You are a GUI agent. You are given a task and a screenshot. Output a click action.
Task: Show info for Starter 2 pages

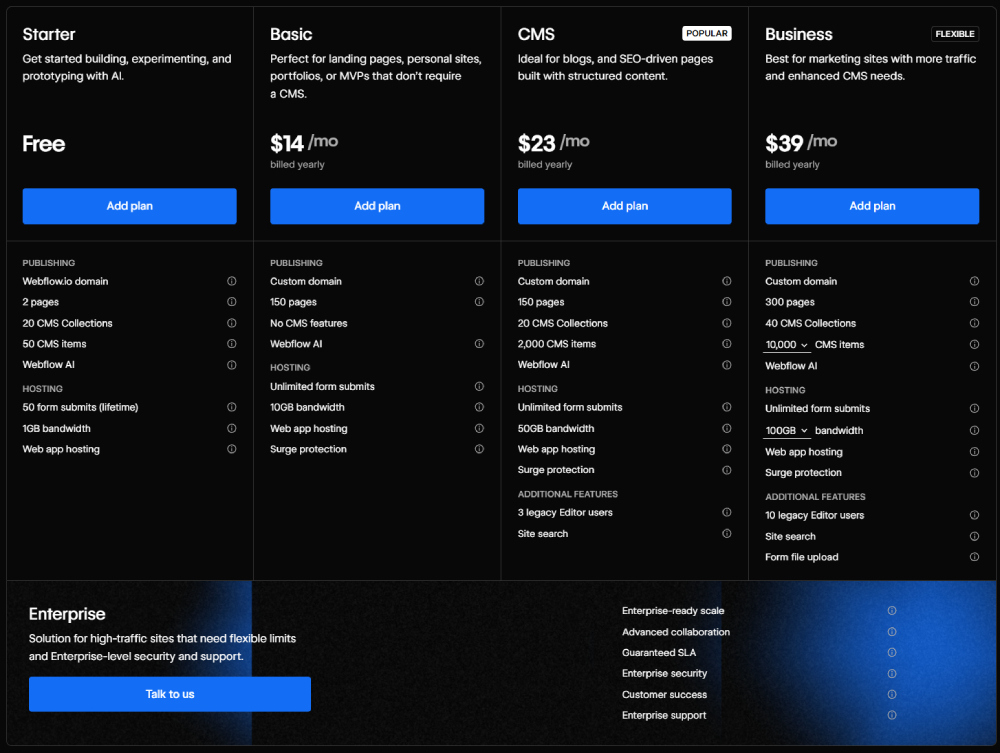pyautogui.click(x=232, y=302)
